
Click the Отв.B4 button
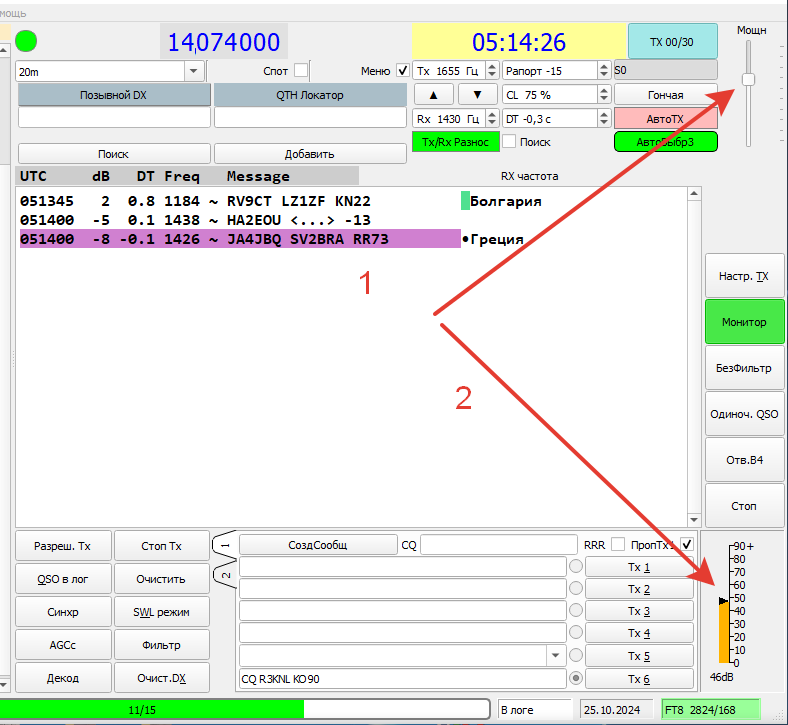tap(744, 460)
